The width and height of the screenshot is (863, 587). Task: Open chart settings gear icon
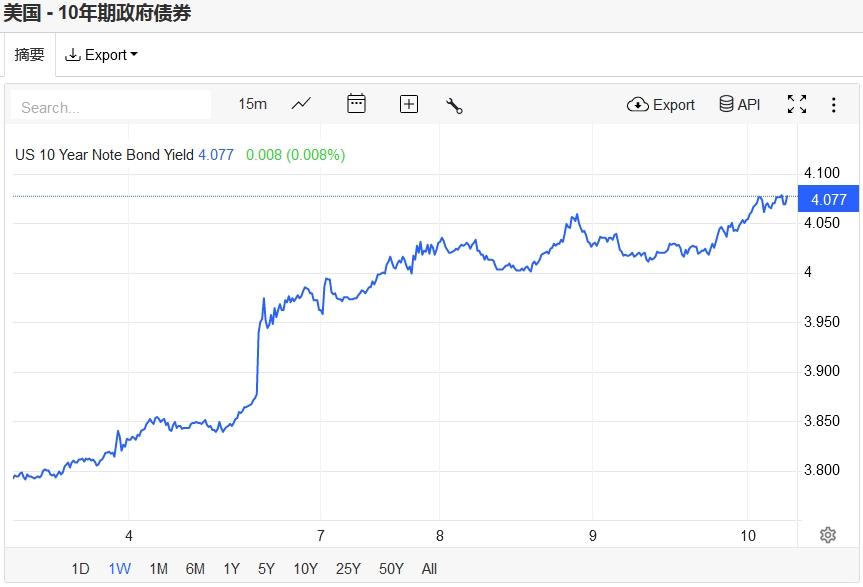coord(827,535)
